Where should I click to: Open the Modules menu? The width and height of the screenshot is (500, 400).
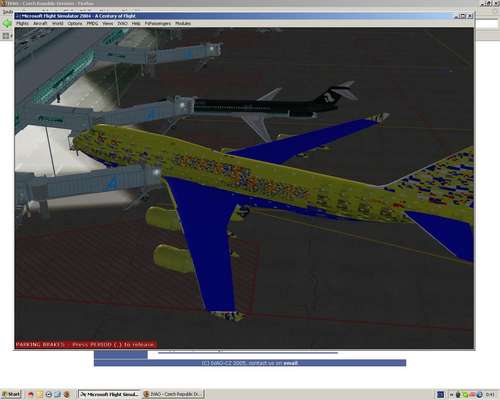(x=183, y=23)
